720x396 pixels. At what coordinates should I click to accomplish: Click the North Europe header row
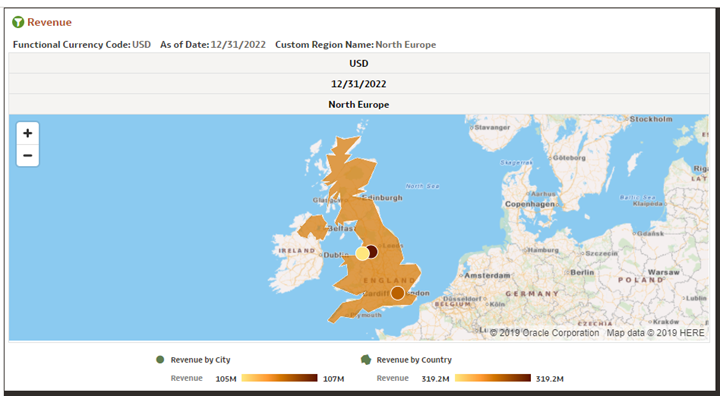coord(359,105)
